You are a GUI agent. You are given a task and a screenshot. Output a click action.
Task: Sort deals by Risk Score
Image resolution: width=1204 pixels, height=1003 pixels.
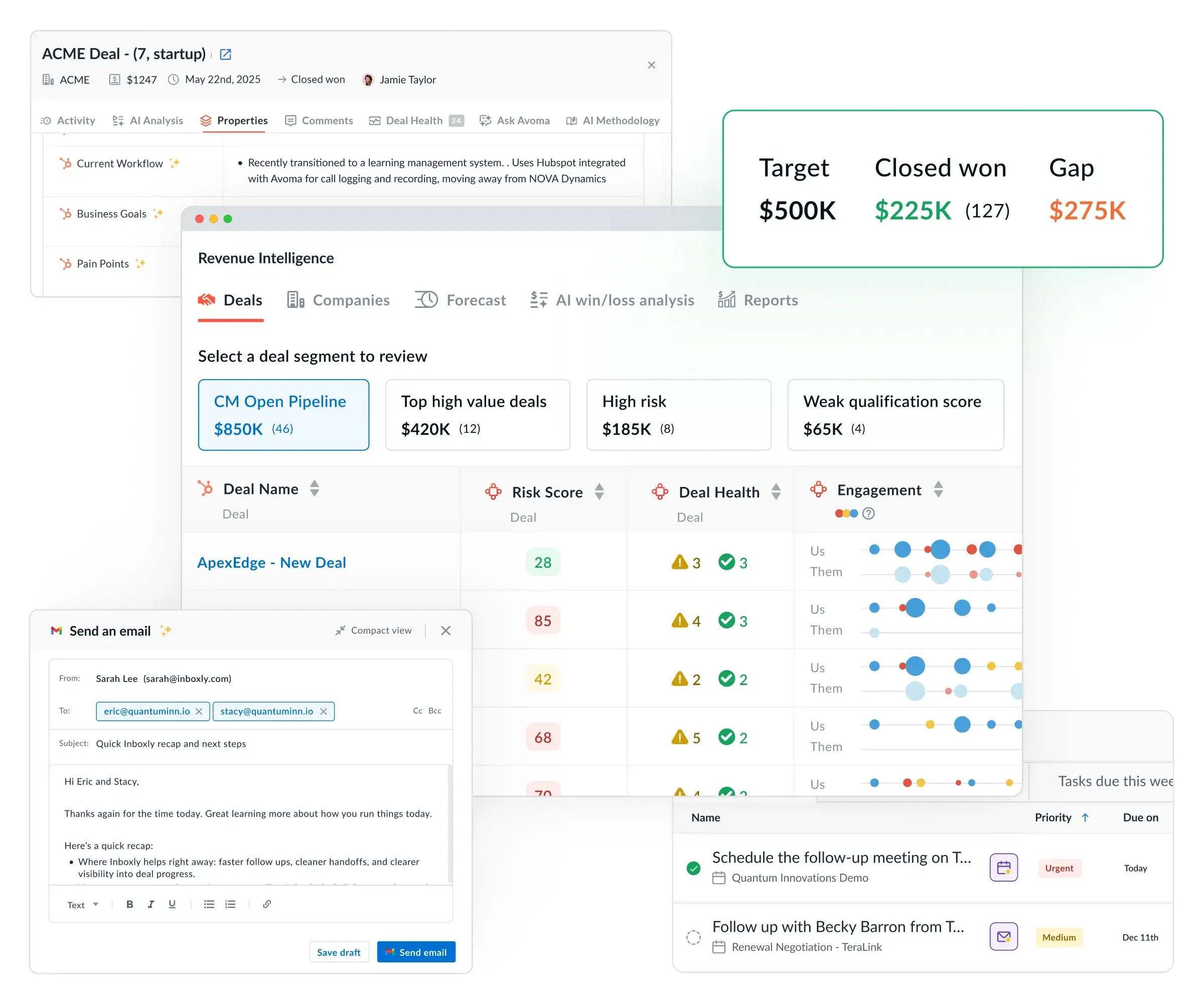[599, 492]
